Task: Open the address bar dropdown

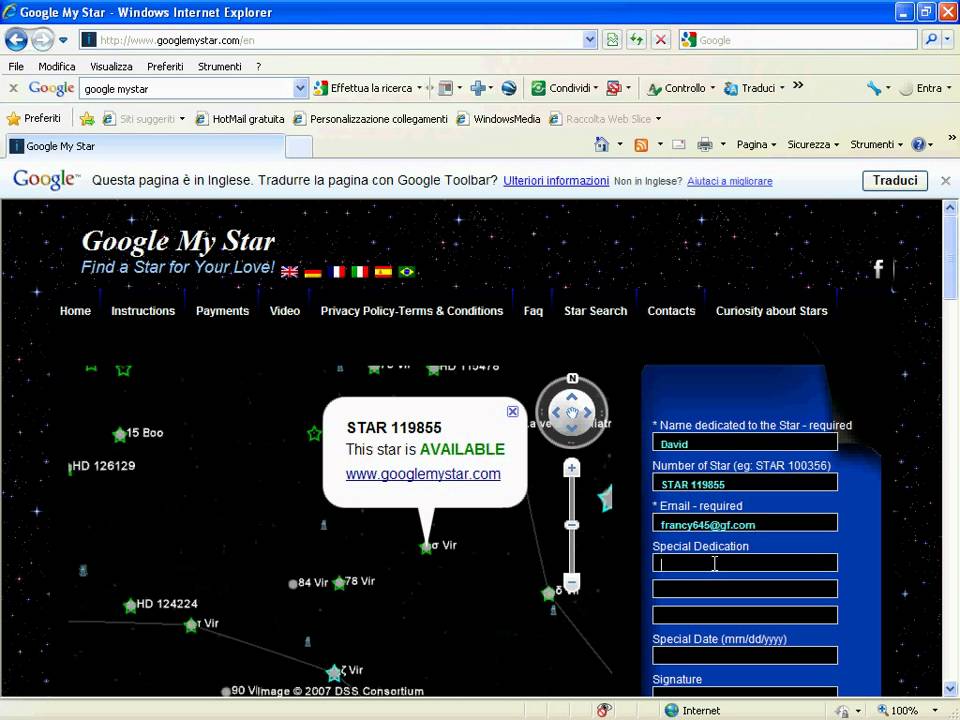Action: [x=589, y=40]
